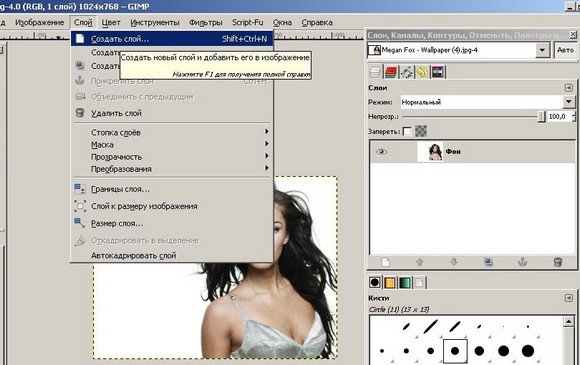The width and height of the screenshot is (580, 365).
Task: Open the image selector dropdown arrow
Action: click(x=542, y=50)
